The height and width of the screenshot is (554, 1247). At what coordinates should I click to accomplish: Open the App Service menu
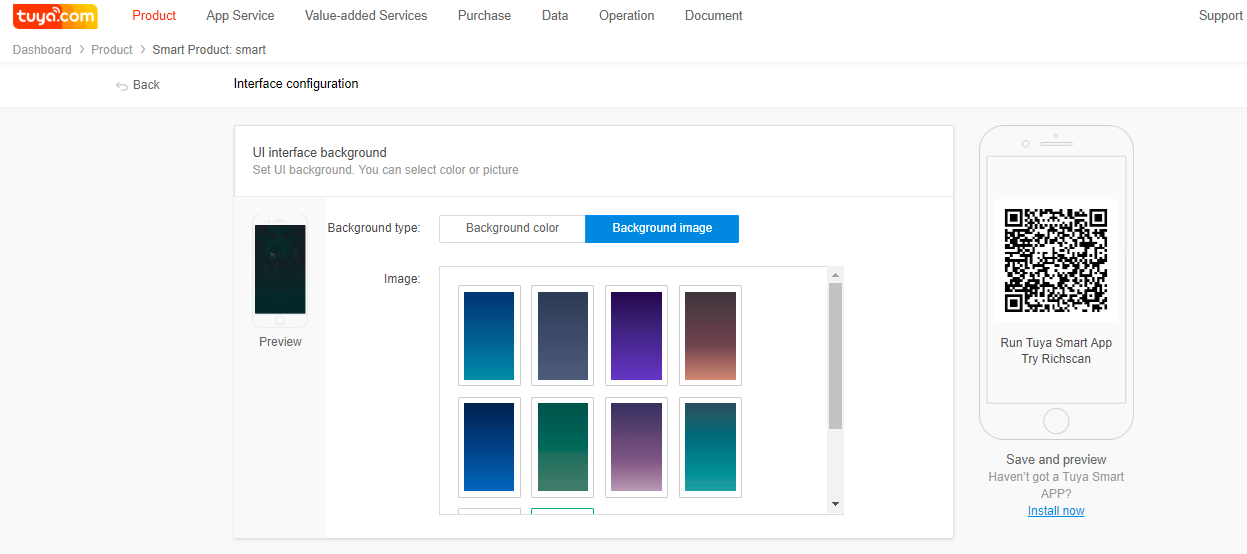pos(240,16)
